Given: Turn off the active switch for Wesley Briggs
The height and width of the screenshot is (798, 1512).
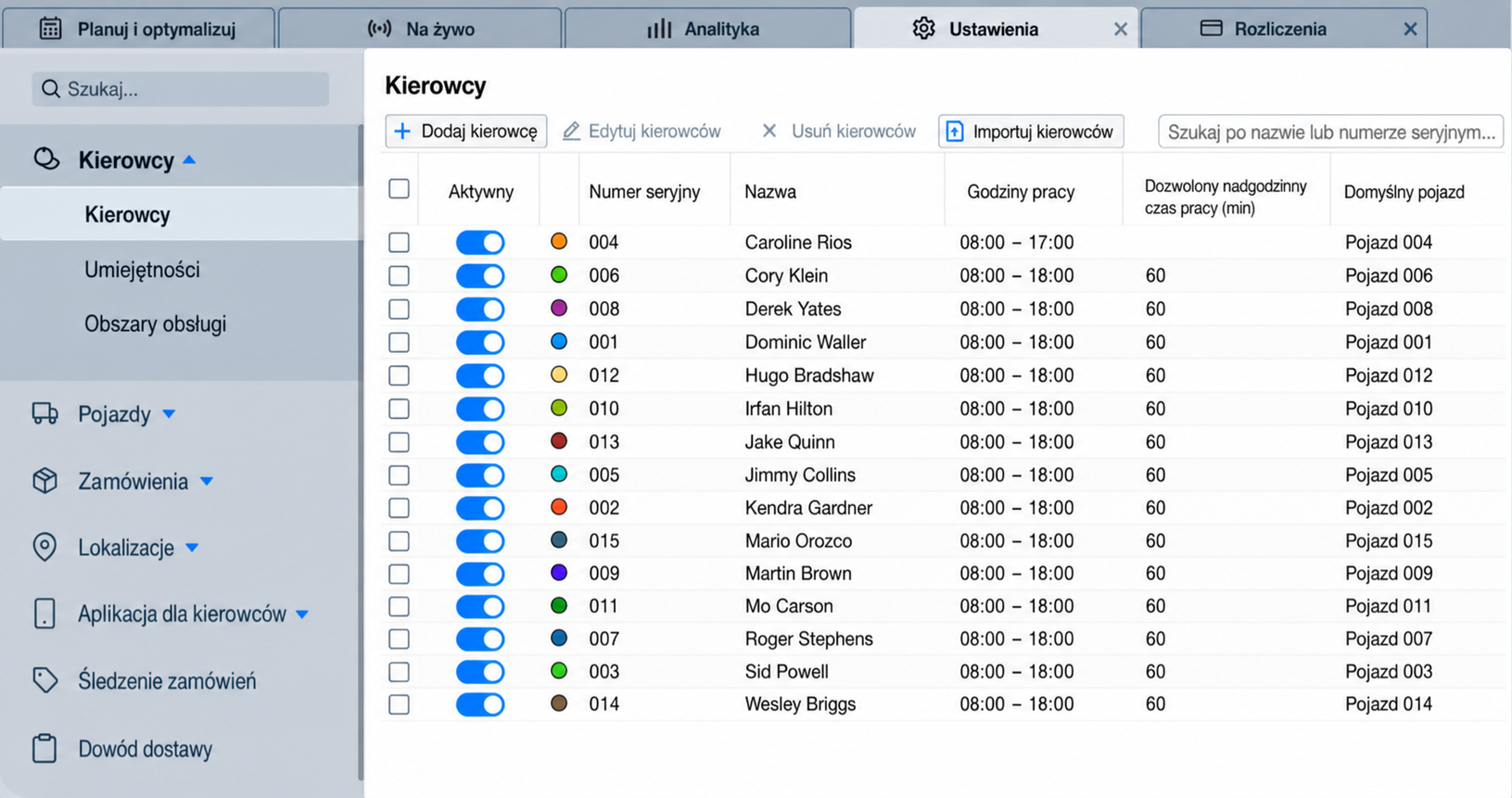Looking at the screenshot, I should click(480, 704).
